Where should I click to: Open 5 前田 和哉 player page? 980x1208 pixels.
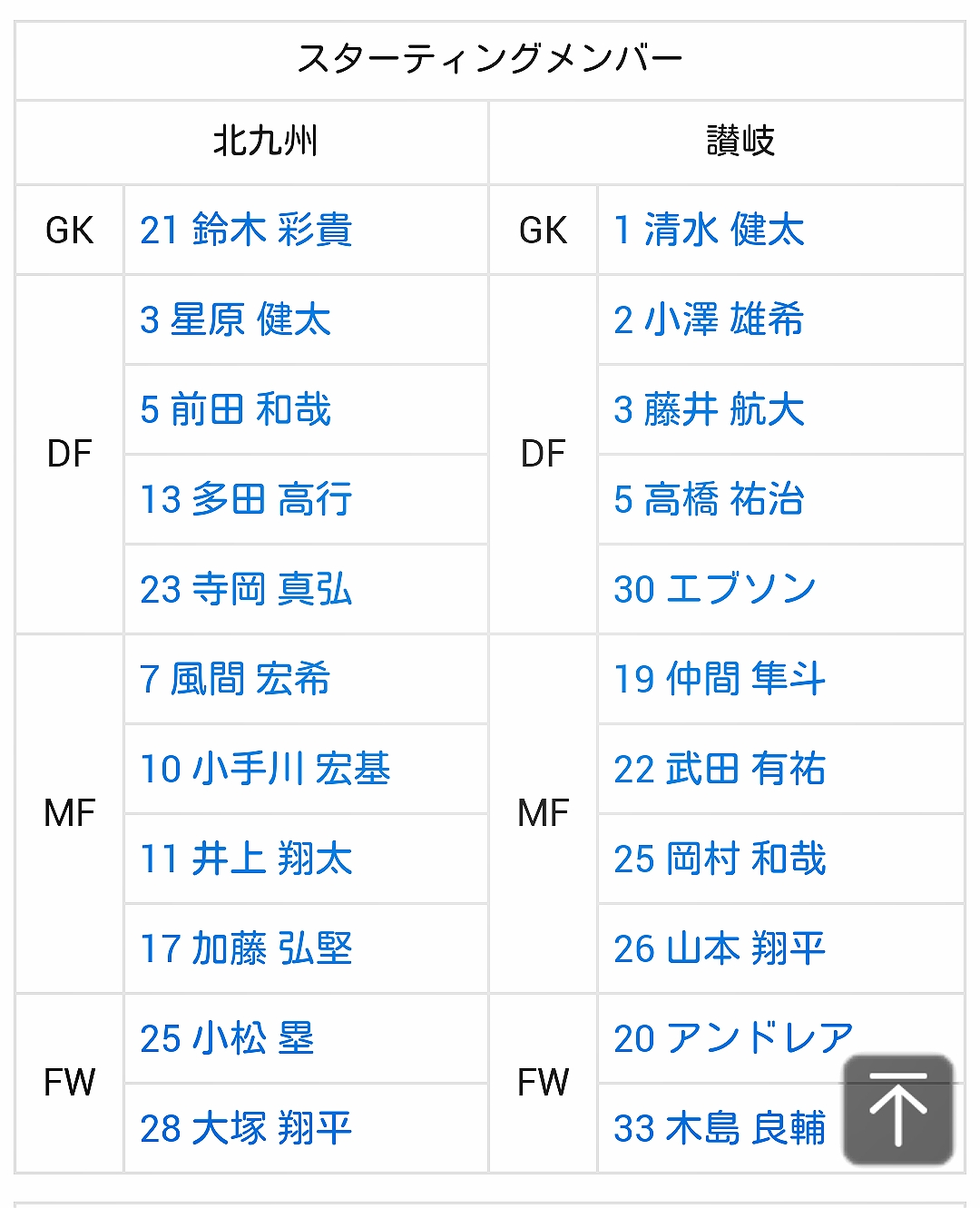235,409
